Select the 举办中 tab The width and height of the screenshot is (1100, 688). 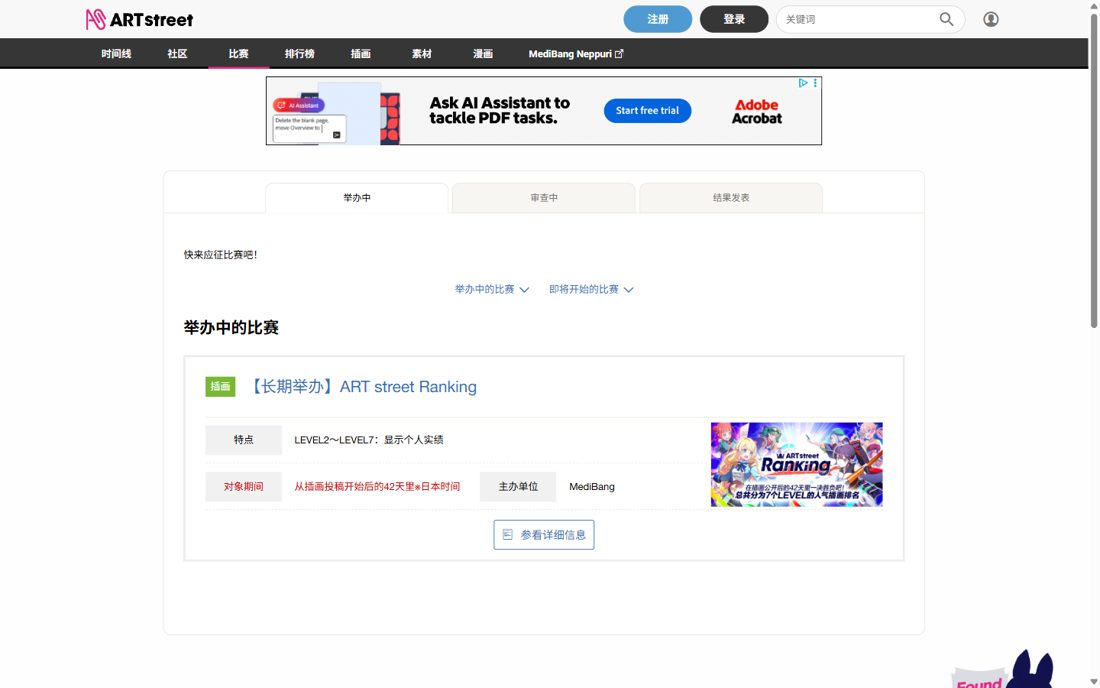(357, 198)
